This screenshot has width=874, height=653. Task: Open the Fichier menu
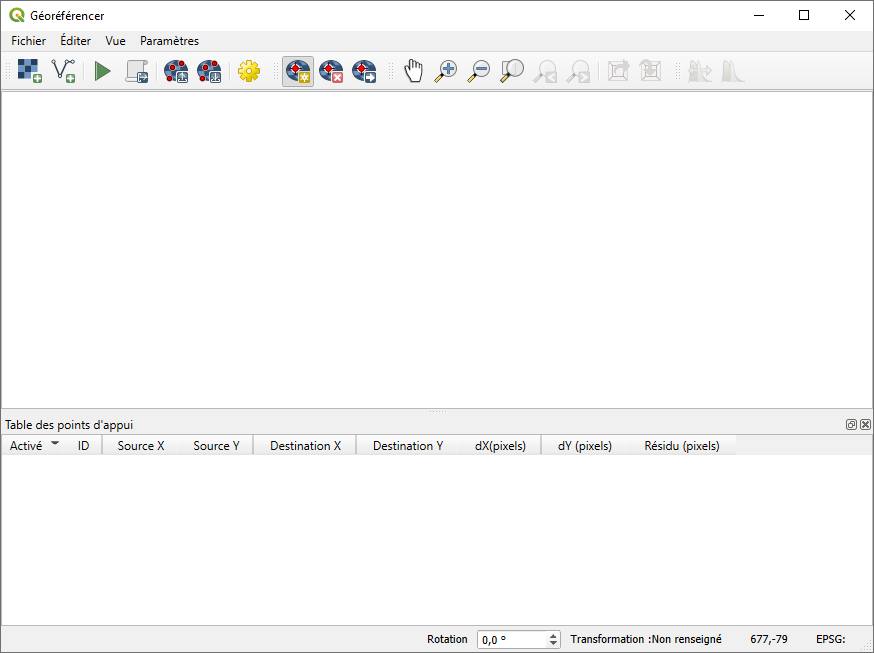click(x=29, y=41)
